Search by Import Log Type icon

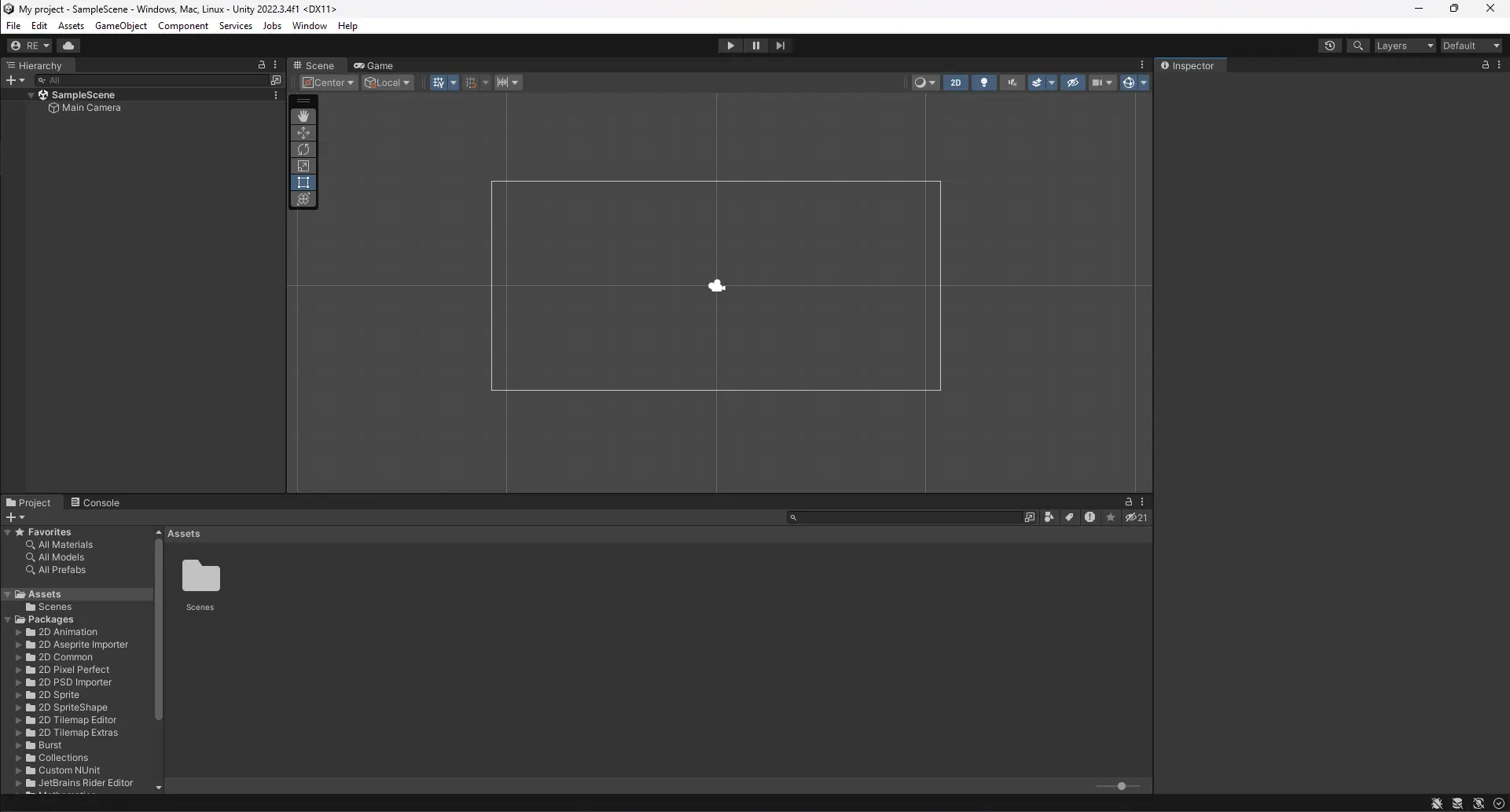(1090, 517)
